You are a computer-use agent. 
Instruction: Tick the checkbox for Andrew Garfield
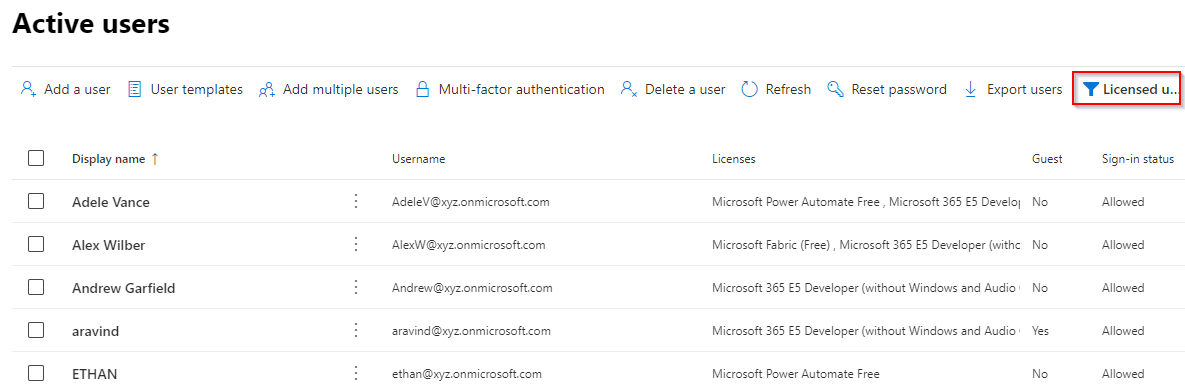[x=36, y=287]
